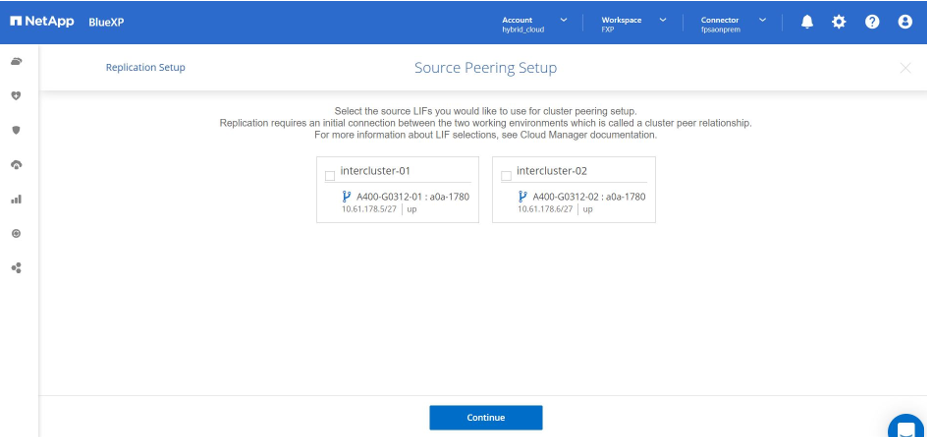This screenshot has height=437, width=927.
Task: Open the help question mark
Action: point(872,22)
